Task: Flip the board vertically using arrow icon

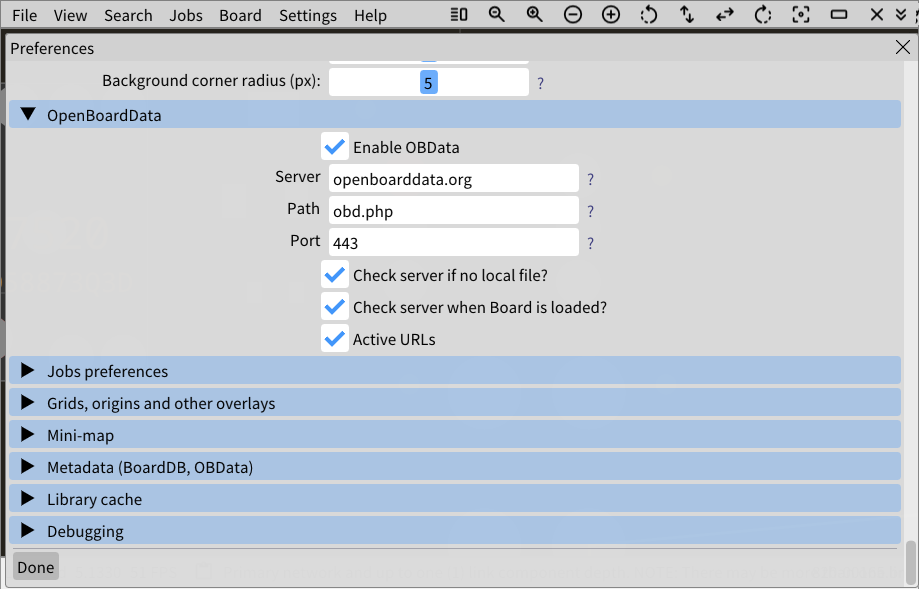Action: coord(685,15)
